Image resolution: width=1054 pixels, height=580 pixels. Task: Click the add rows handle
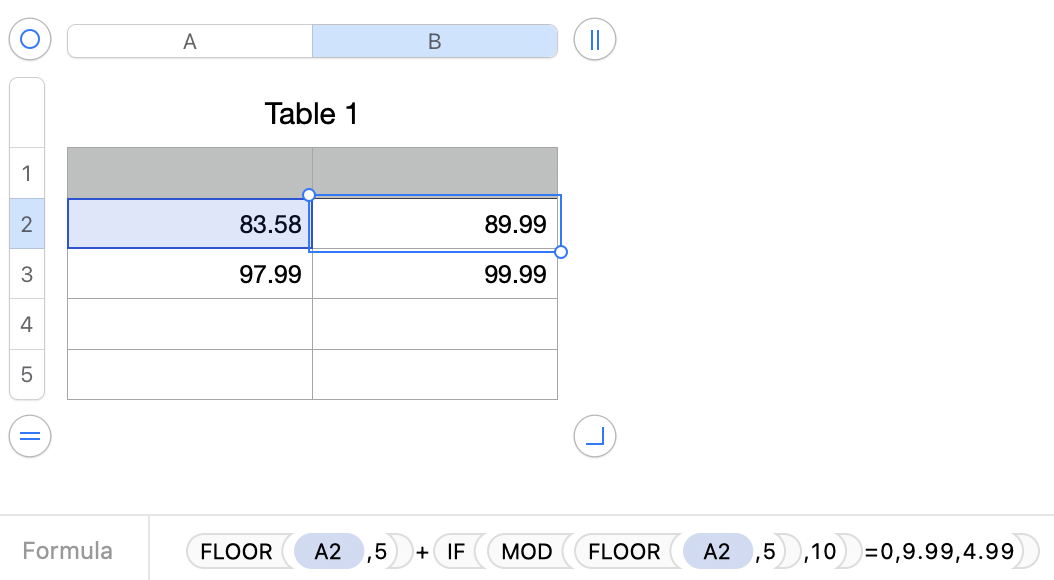30,436
